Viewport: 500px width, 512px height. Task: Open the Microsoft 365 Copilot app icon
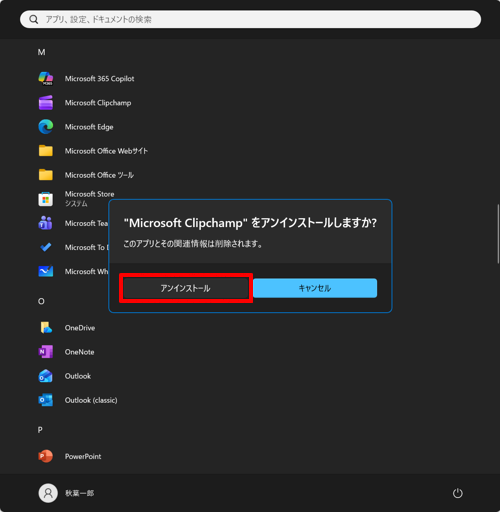tap(46, 79)
